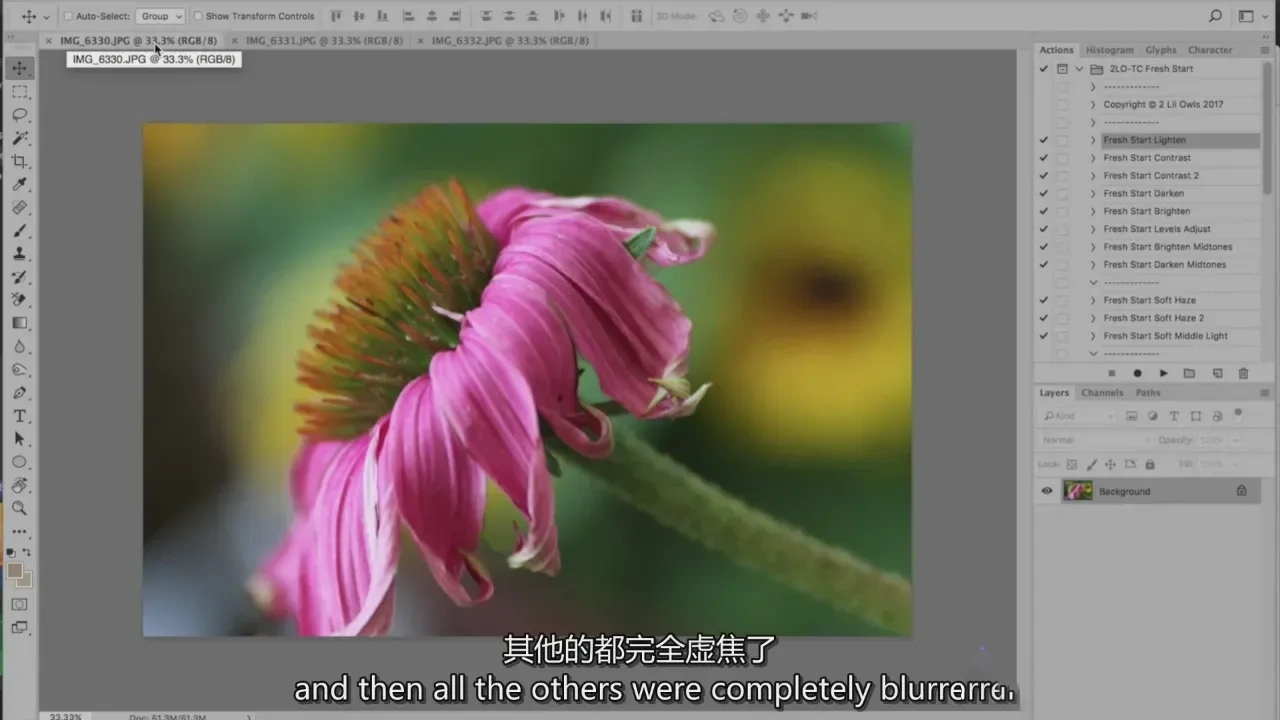The height and width of the screenshot is (720, 1280).
Task: Open the Group dropdown in options bar
Action: (x=161, y=16)
